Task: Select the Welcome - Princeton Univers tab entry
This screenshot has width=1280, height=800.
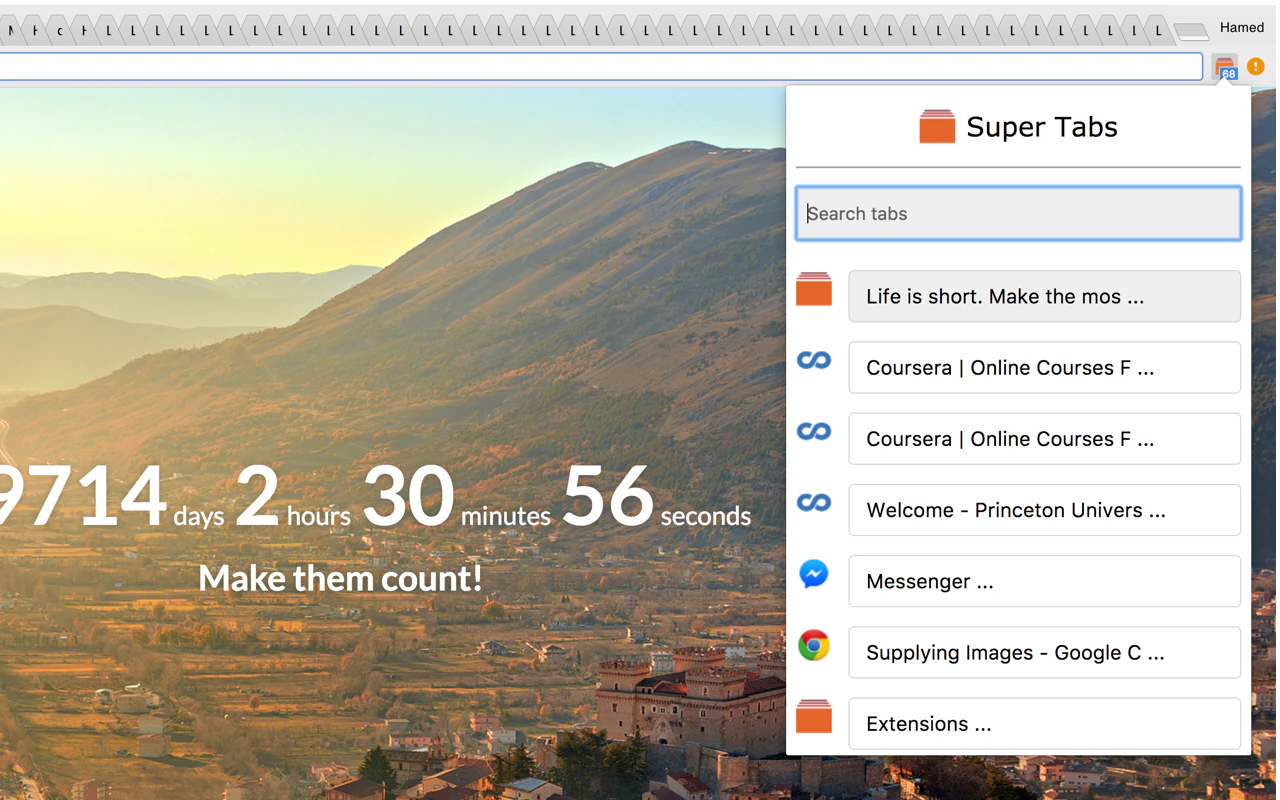Action: [1044, 510]
